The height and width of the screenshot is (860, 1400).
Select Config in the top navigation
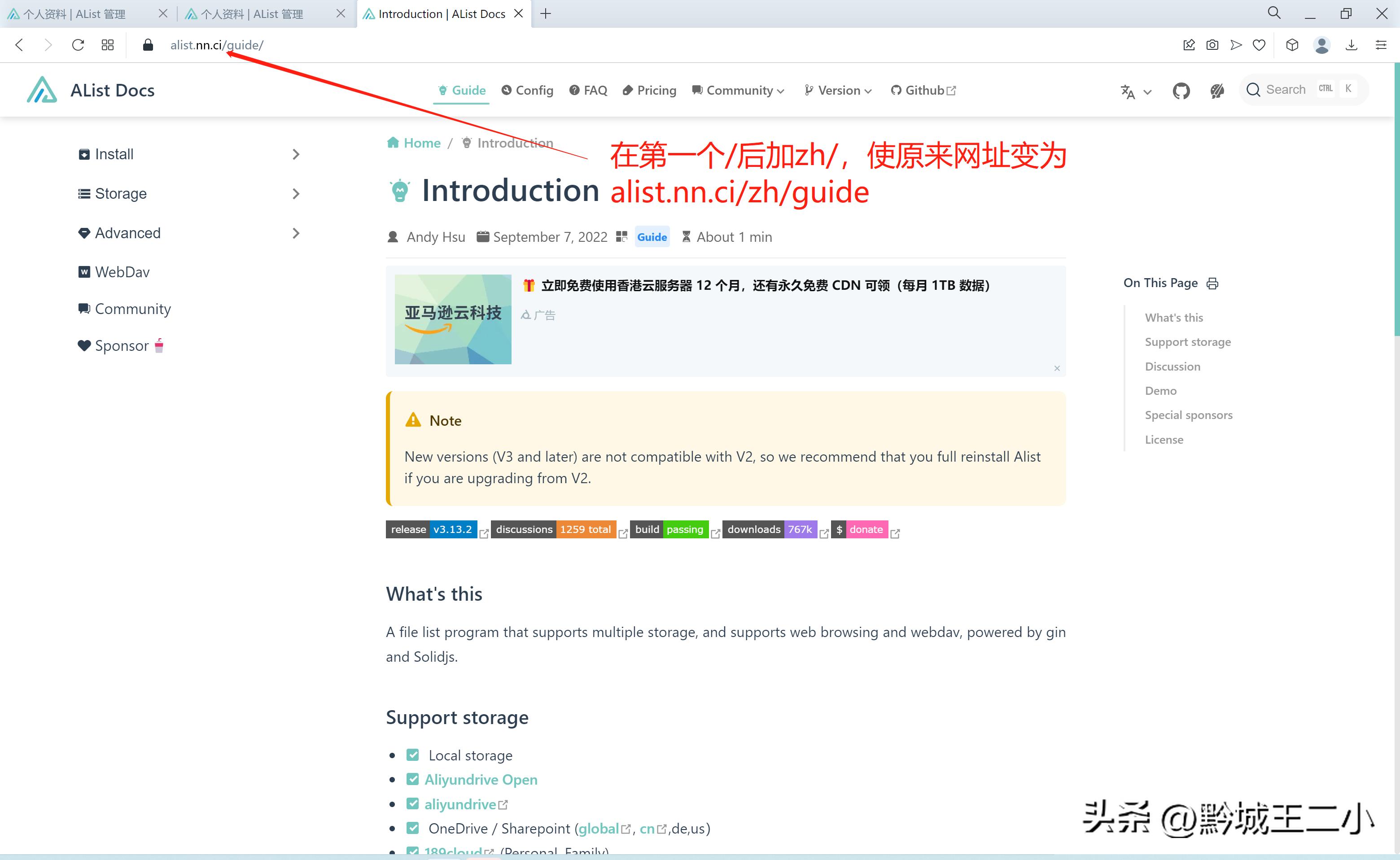(x=527, y=91)
